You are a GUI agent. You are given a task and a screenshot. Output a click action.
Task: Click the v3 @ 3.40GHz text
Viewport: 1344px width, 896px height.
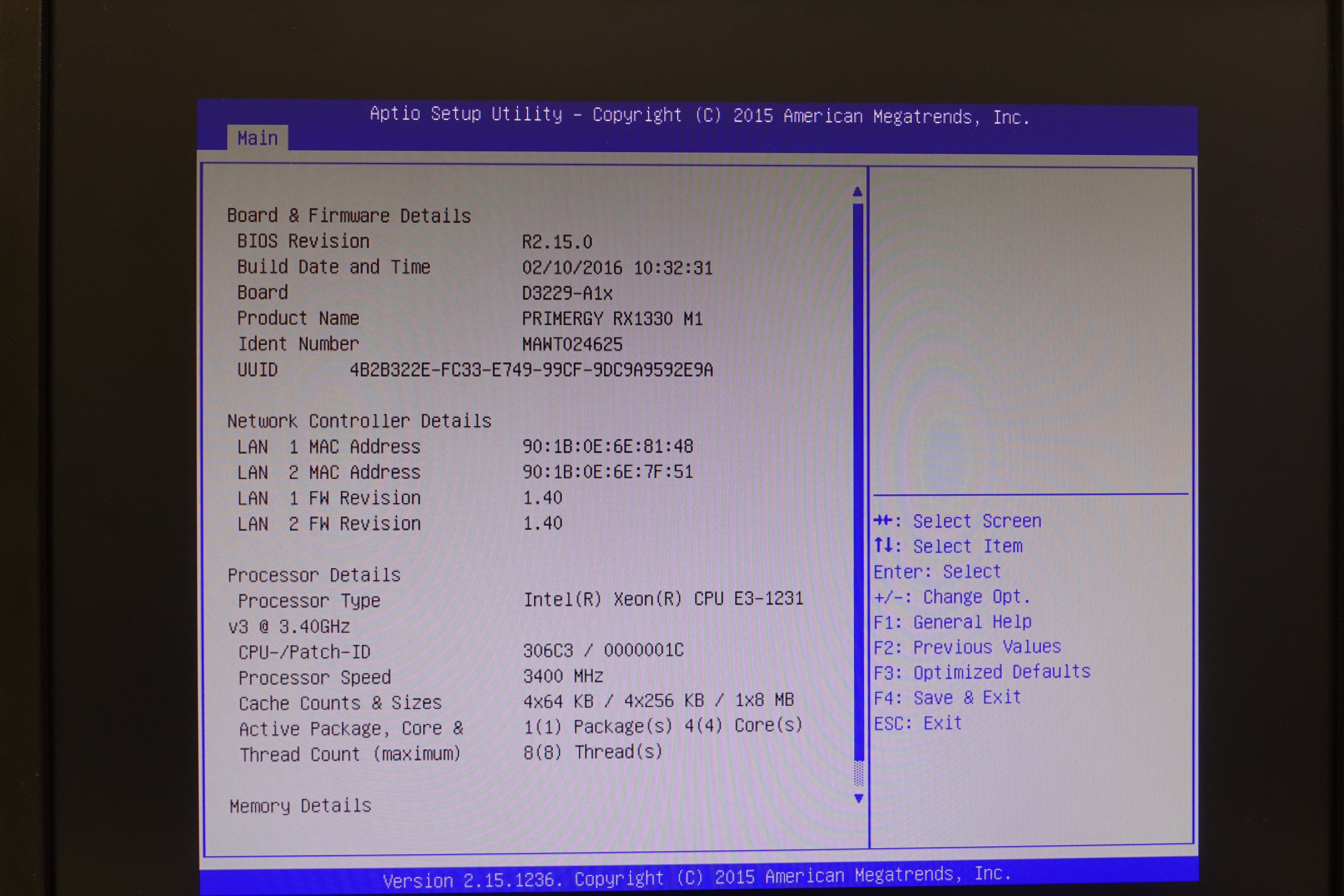pos(289,627)
